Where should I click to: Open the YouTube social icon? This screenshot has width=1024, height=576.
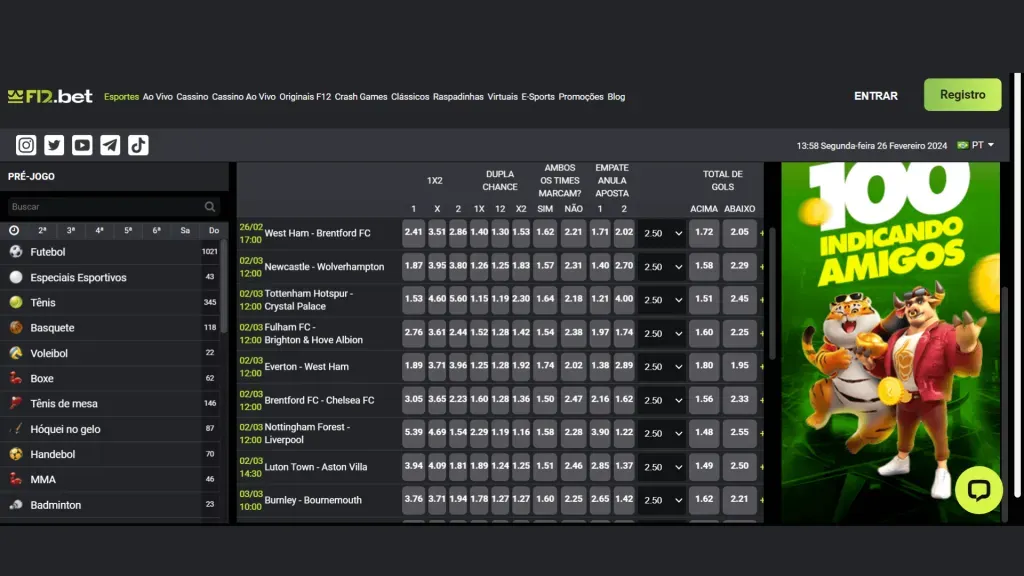coord(82,145)
